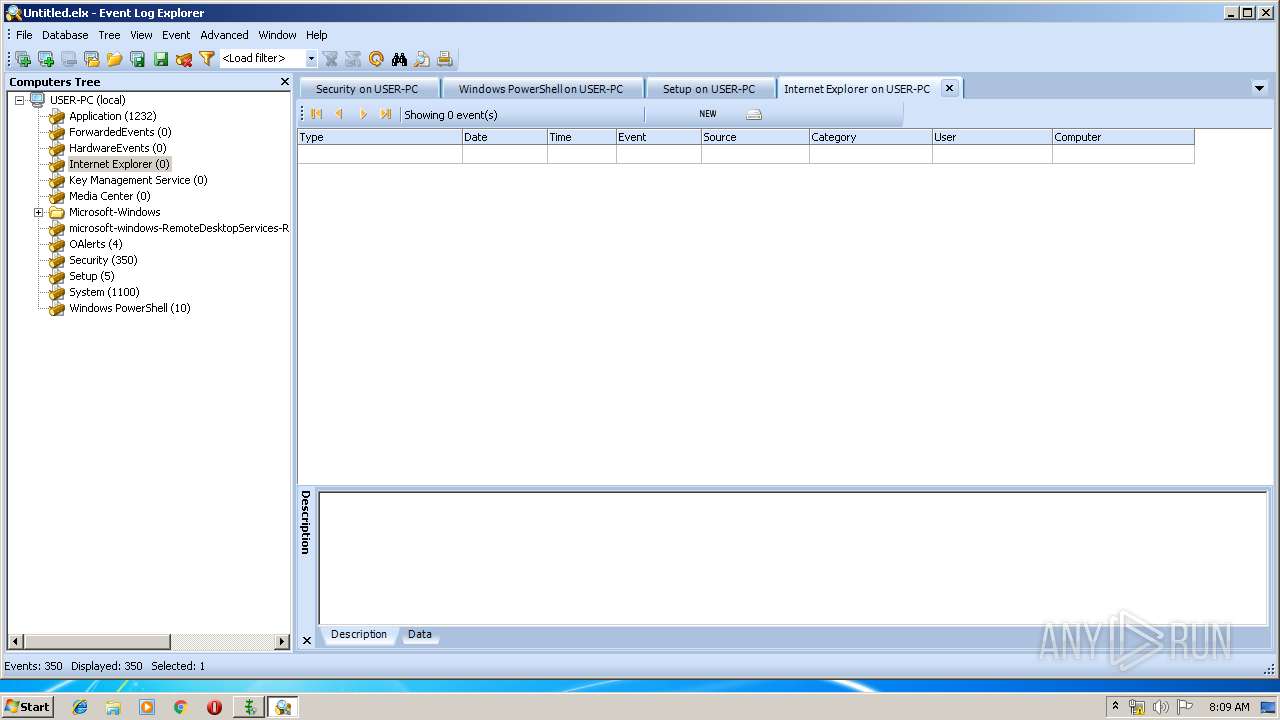1280x720 pixels.
Task: Open Chrome from the taskbar
Action: tap(180, 707)
